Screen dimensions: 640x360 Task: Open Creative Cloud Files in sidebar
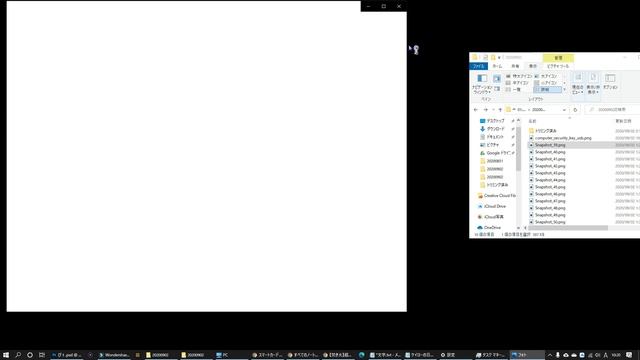pyautogui.click(x=497, y=196)
